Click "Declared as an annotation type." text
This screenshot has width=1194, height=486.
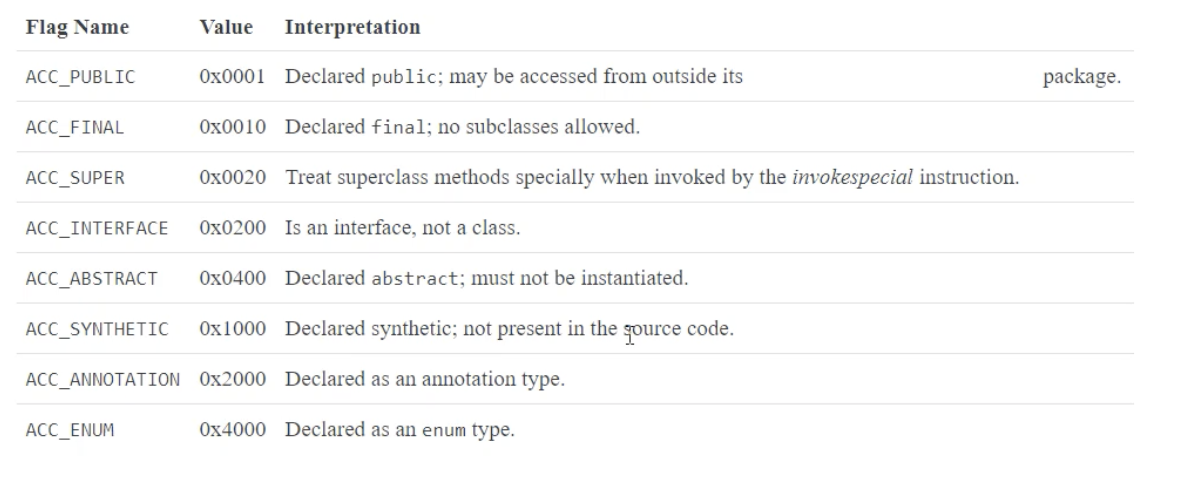(x=424, y=380)
